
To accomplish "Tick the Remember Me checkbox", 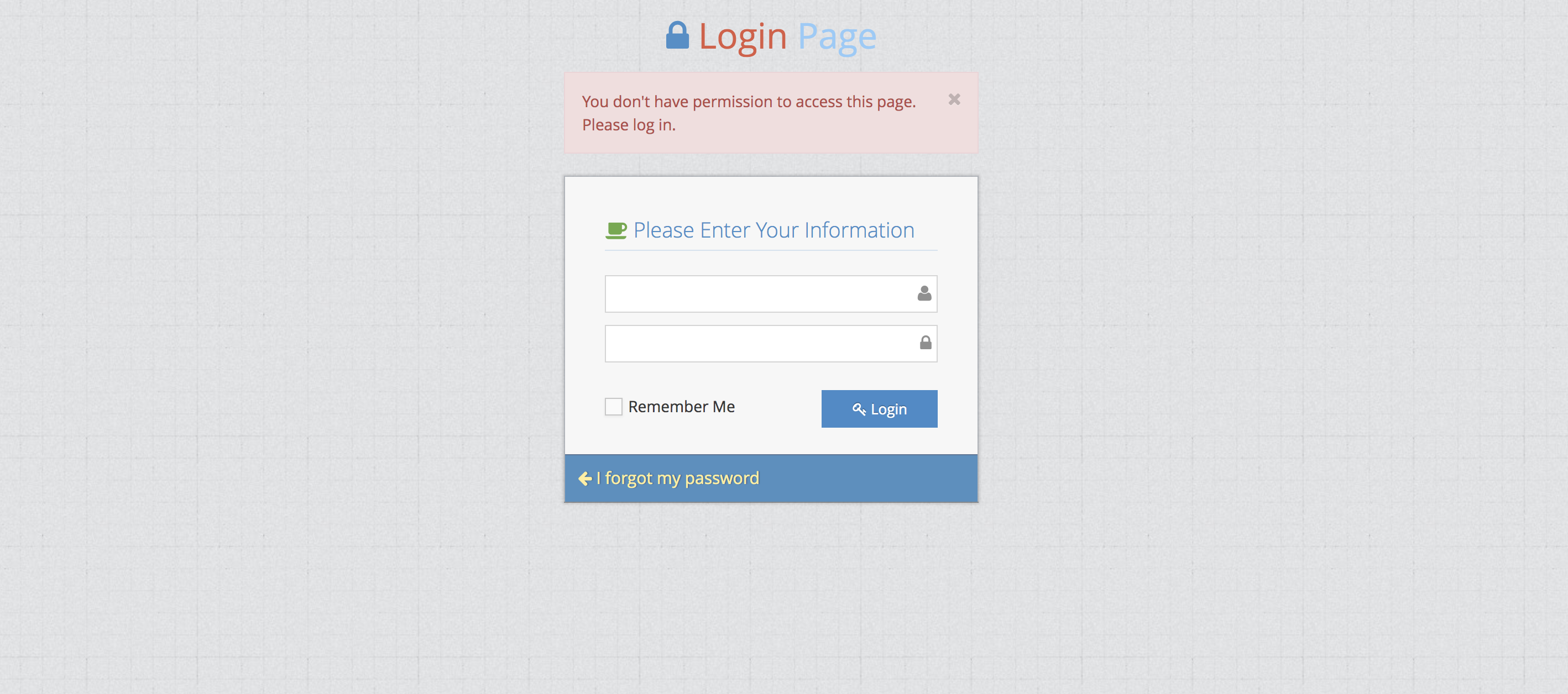I will point(613,406).
